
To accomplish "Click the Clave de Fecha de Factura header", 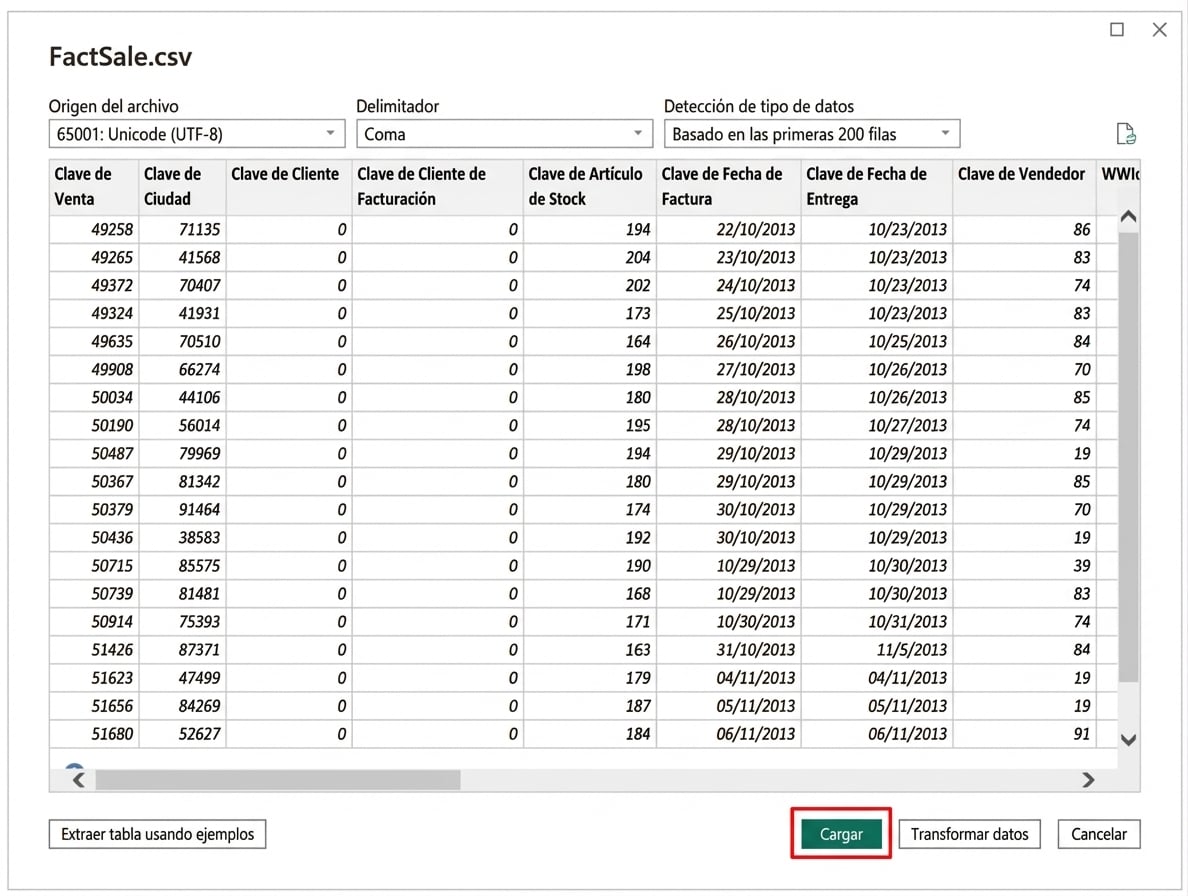I will 727,186.
